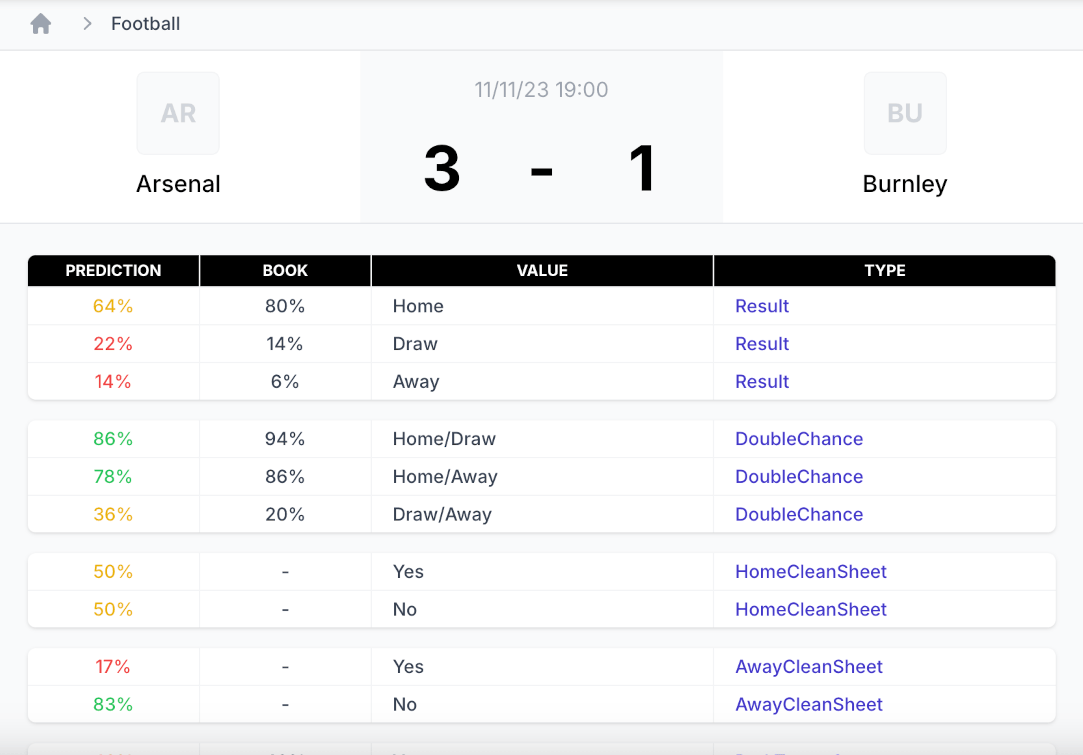Image resolution: width=1083 pixels, height=755 pixels.
Task: Click the home icon in the breadcrumb
Action: [x=40, y=22]
